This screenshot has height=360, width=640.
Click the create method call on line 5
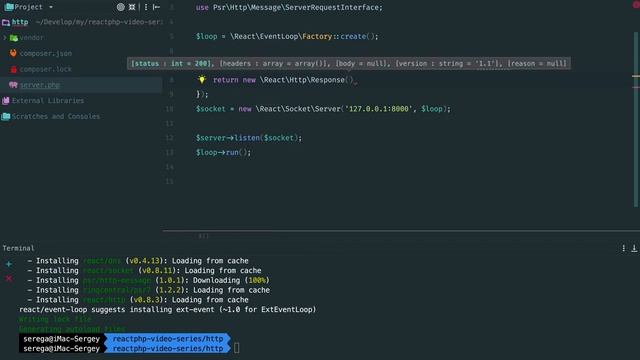pos(353,36)
